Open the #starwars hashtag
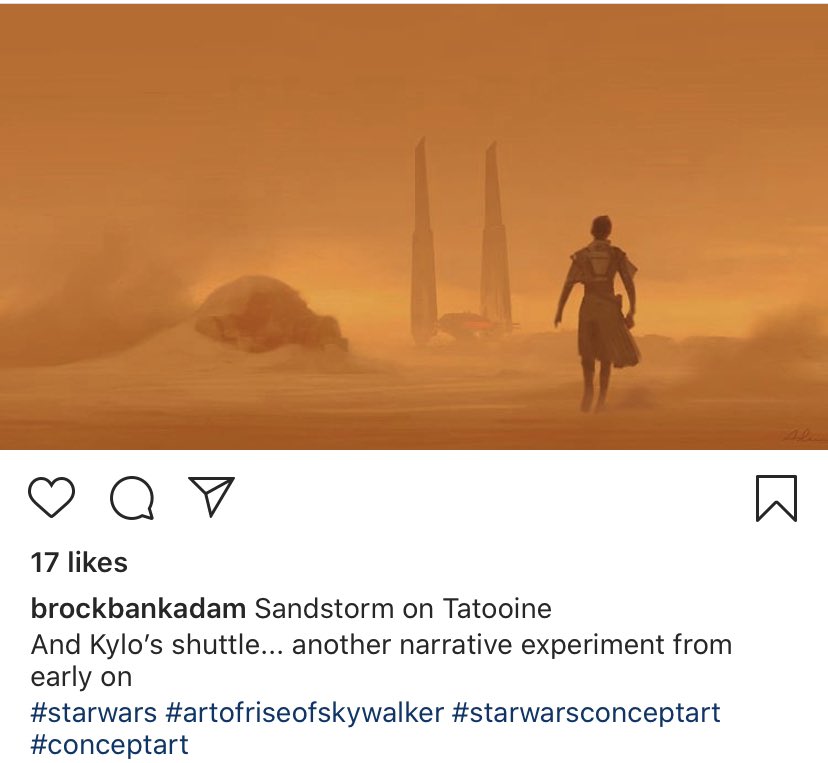This screenshot has height=763, width=828. click(93, 712)
